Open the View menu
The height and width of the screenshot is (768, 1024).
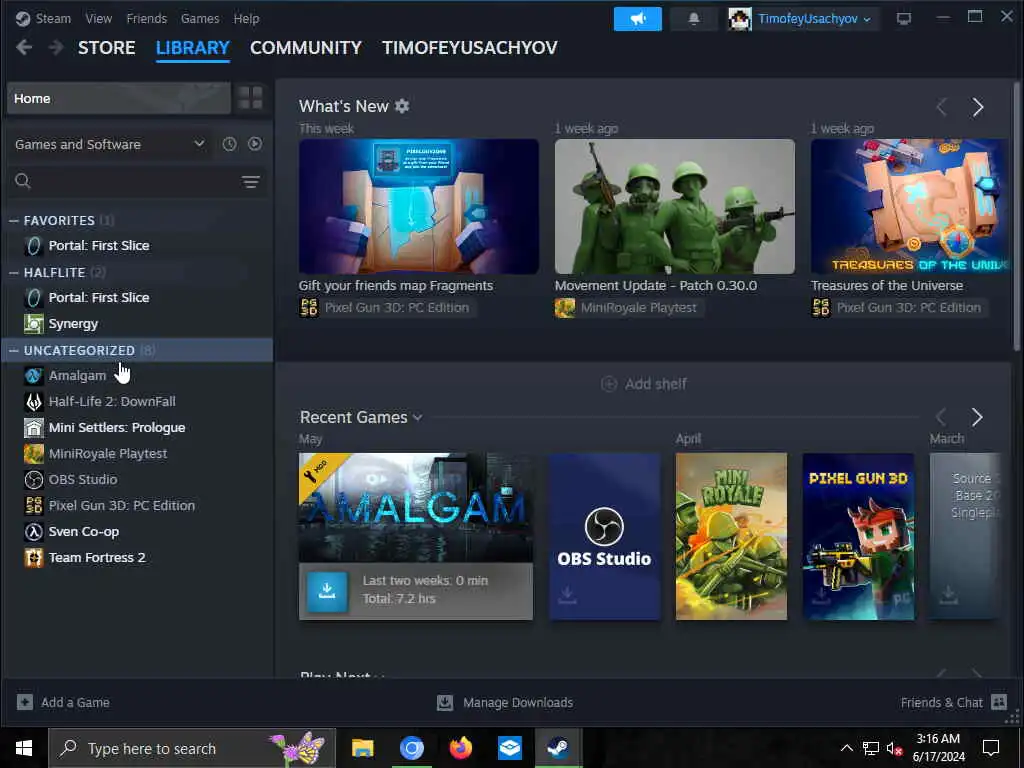point(99,18)
